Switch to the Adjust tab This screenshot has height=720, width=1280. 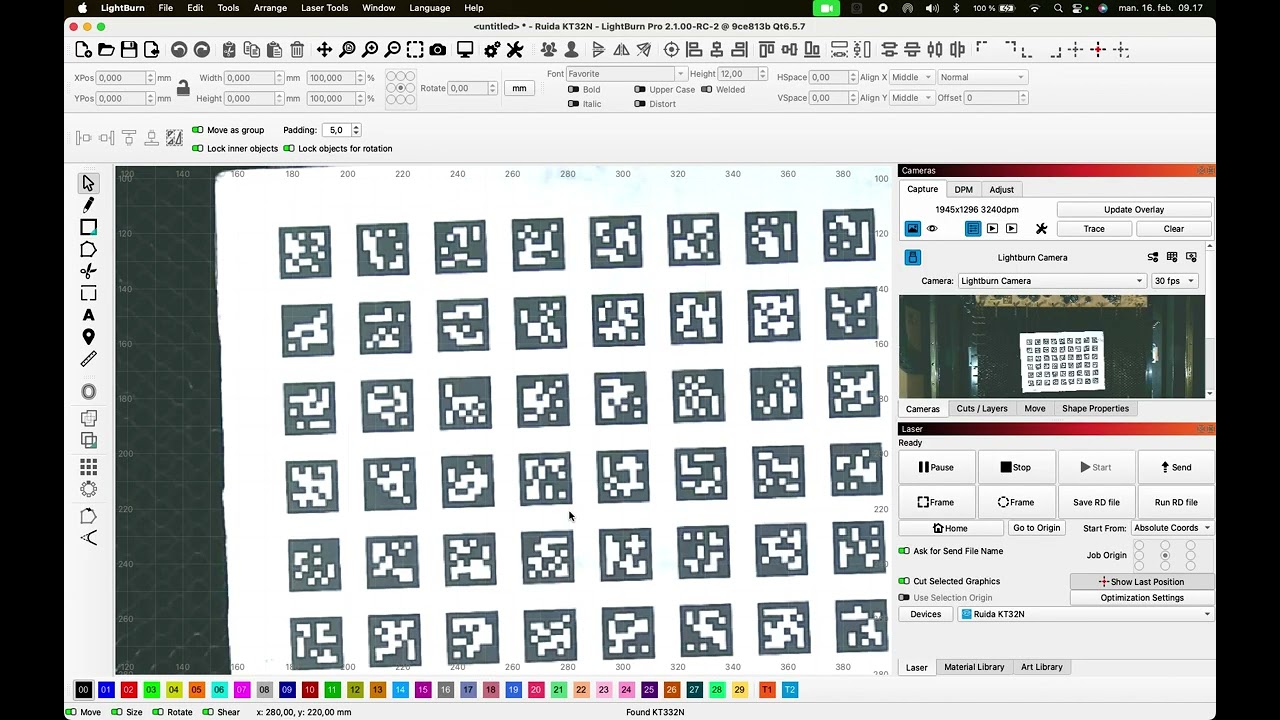[x=1001, y=190]
